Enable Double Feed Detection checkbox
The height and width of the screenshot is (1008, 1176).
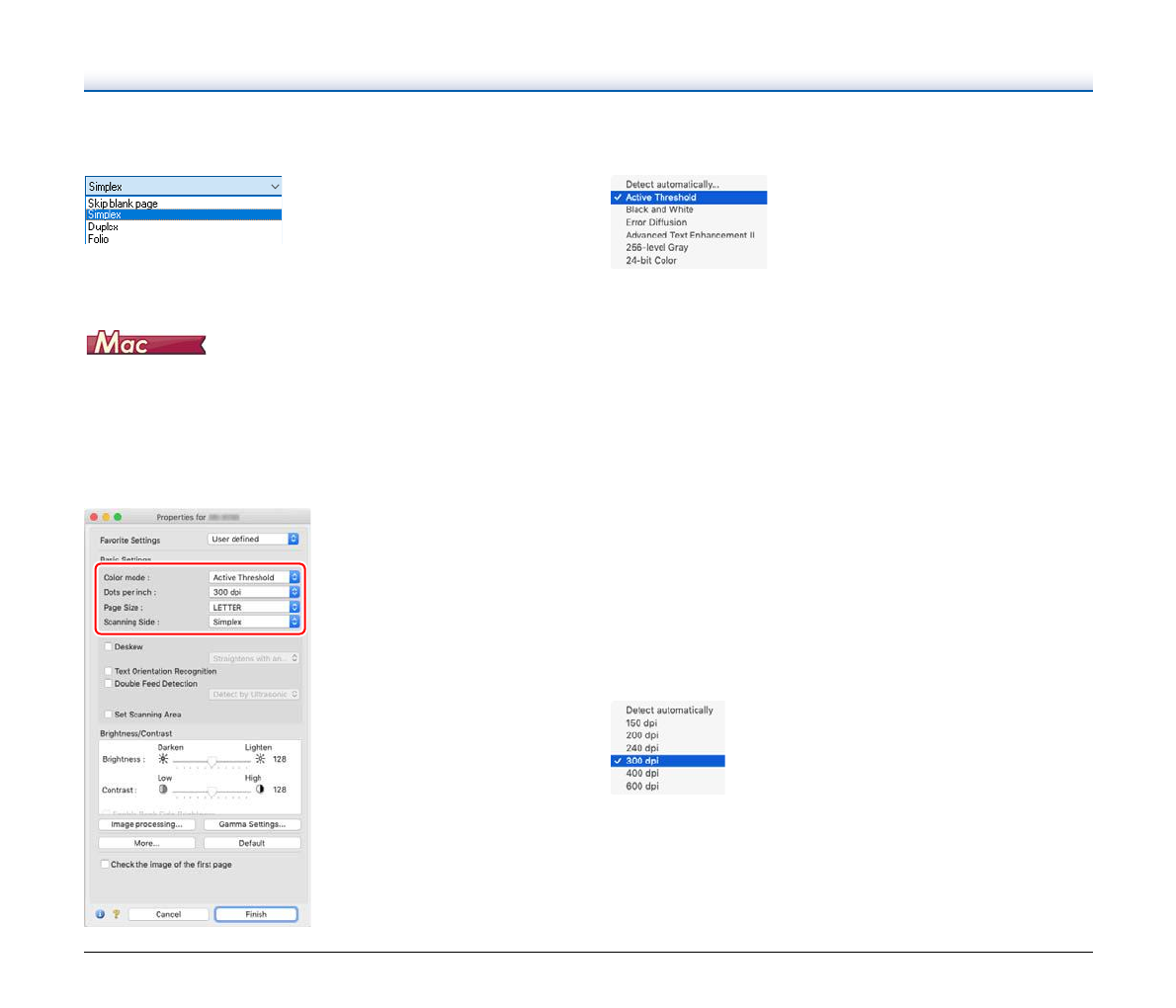click(x=108, y=684)
